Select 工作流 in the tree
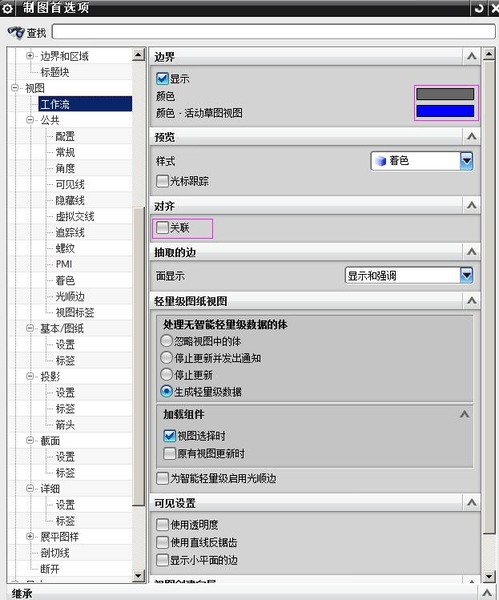 55,104
